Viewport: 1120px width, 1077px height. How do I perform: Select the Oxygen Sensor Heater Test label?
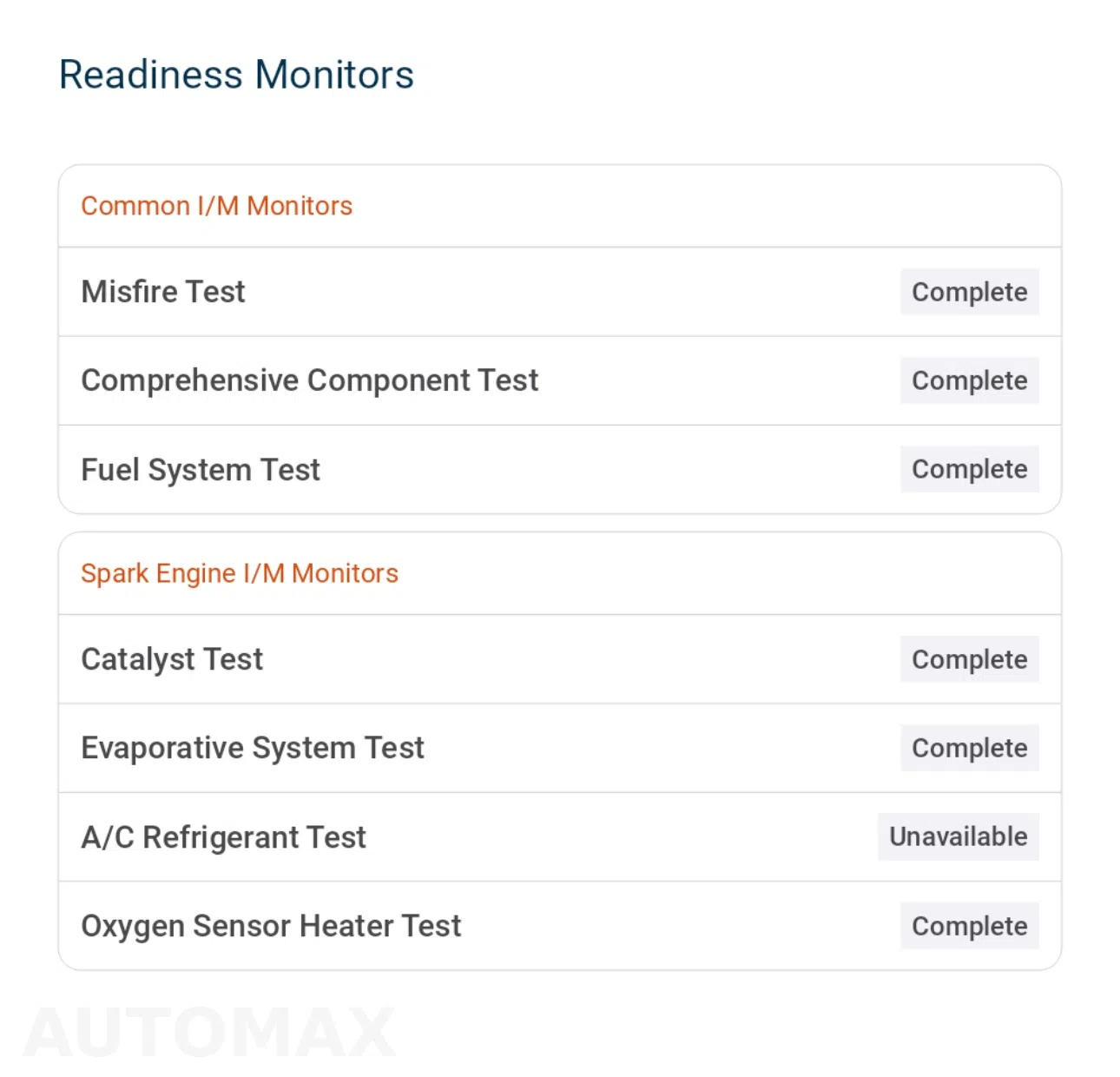pos(271,926)
